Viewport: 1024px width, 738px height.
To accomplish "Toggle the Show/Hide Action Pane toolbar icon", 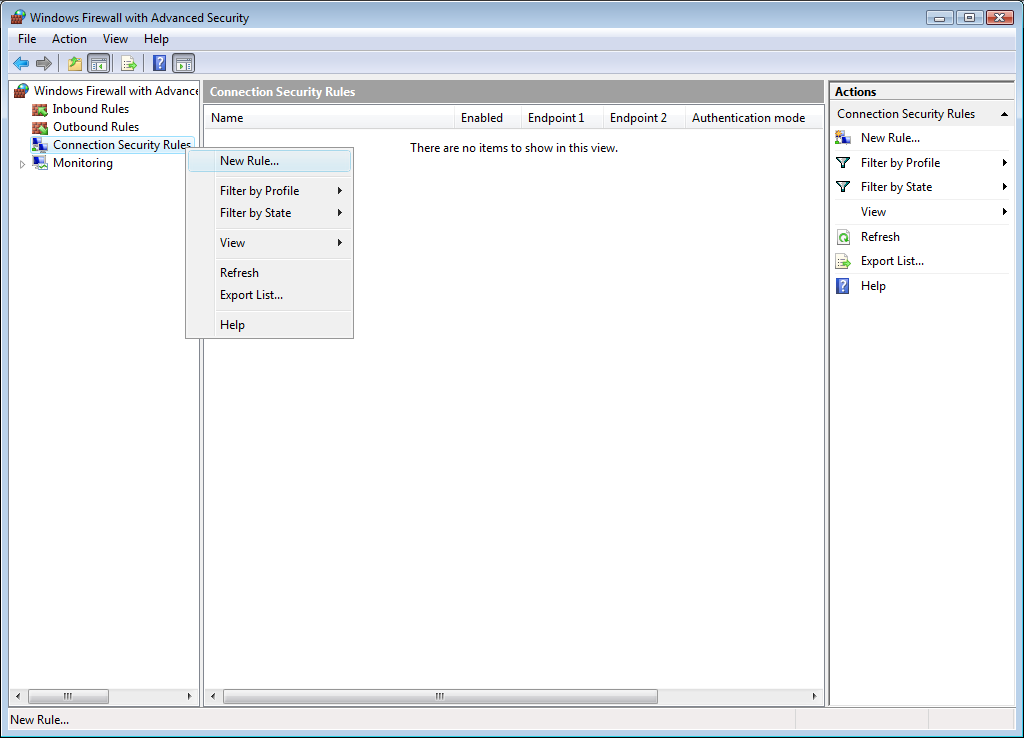I will pyautogui.click(x=184, y=63).
